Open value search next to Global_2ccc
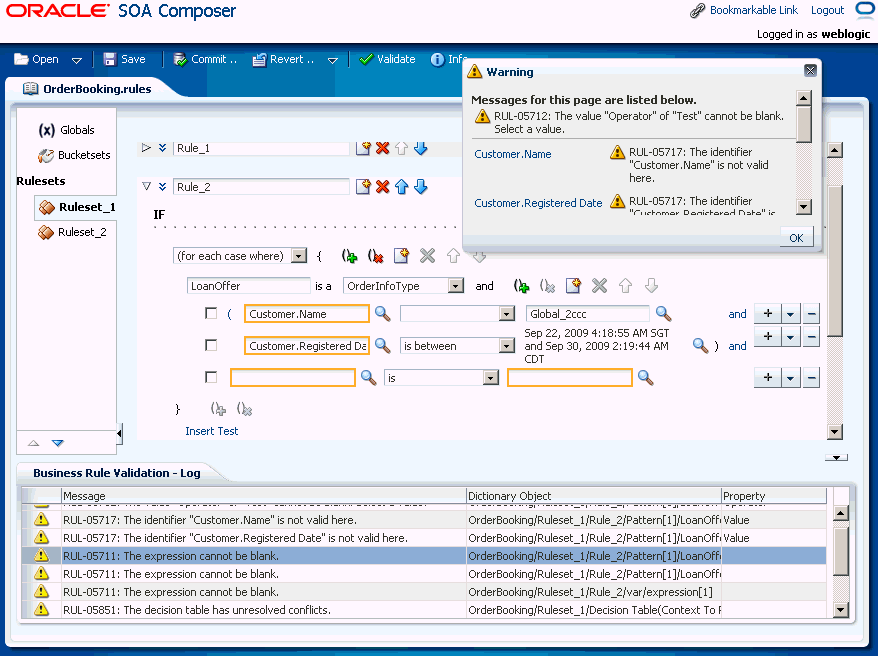The image size is (878, 656). coord(663,314)
